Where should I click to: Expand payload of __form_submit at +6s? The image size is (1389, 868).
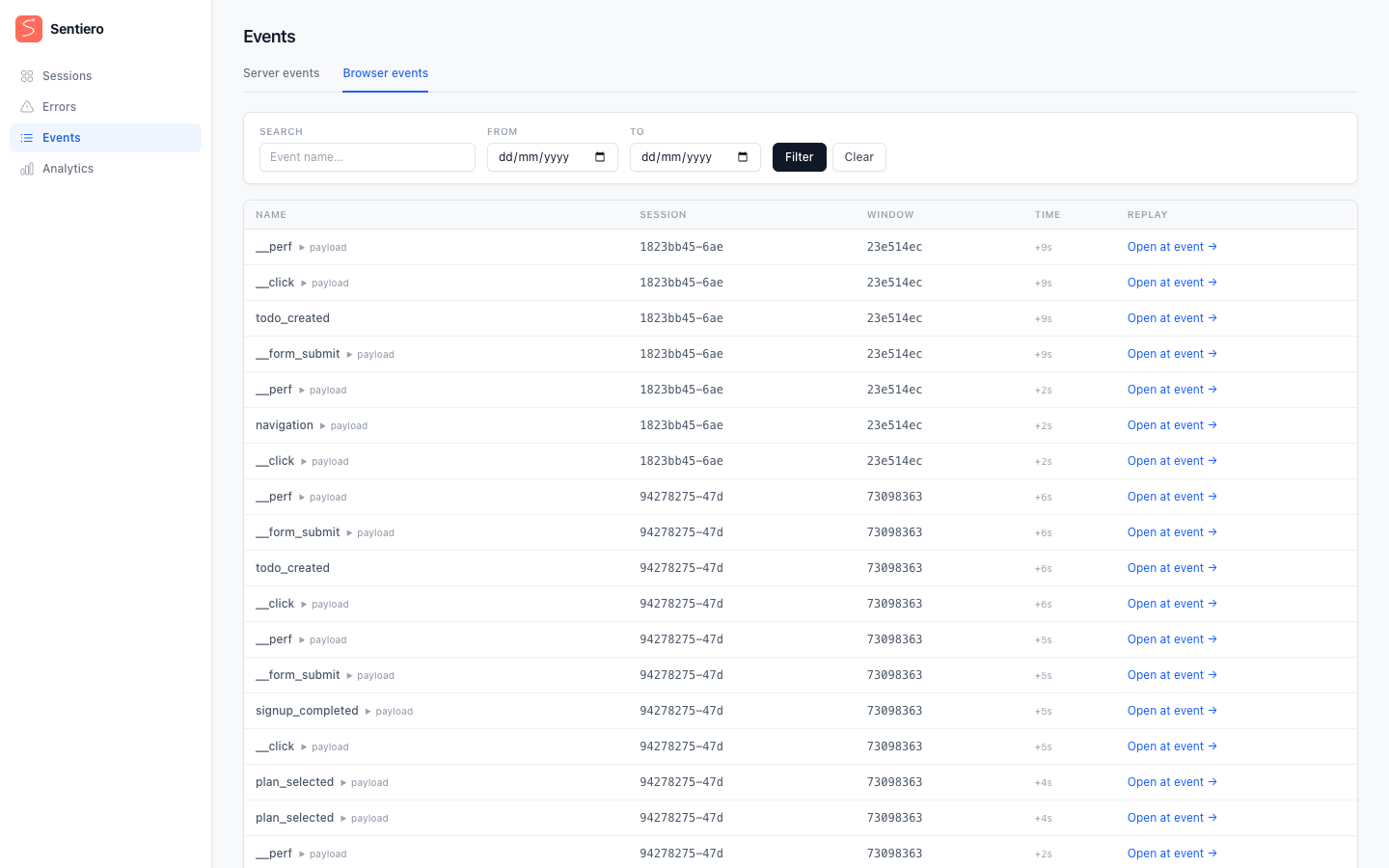point(370,533)
